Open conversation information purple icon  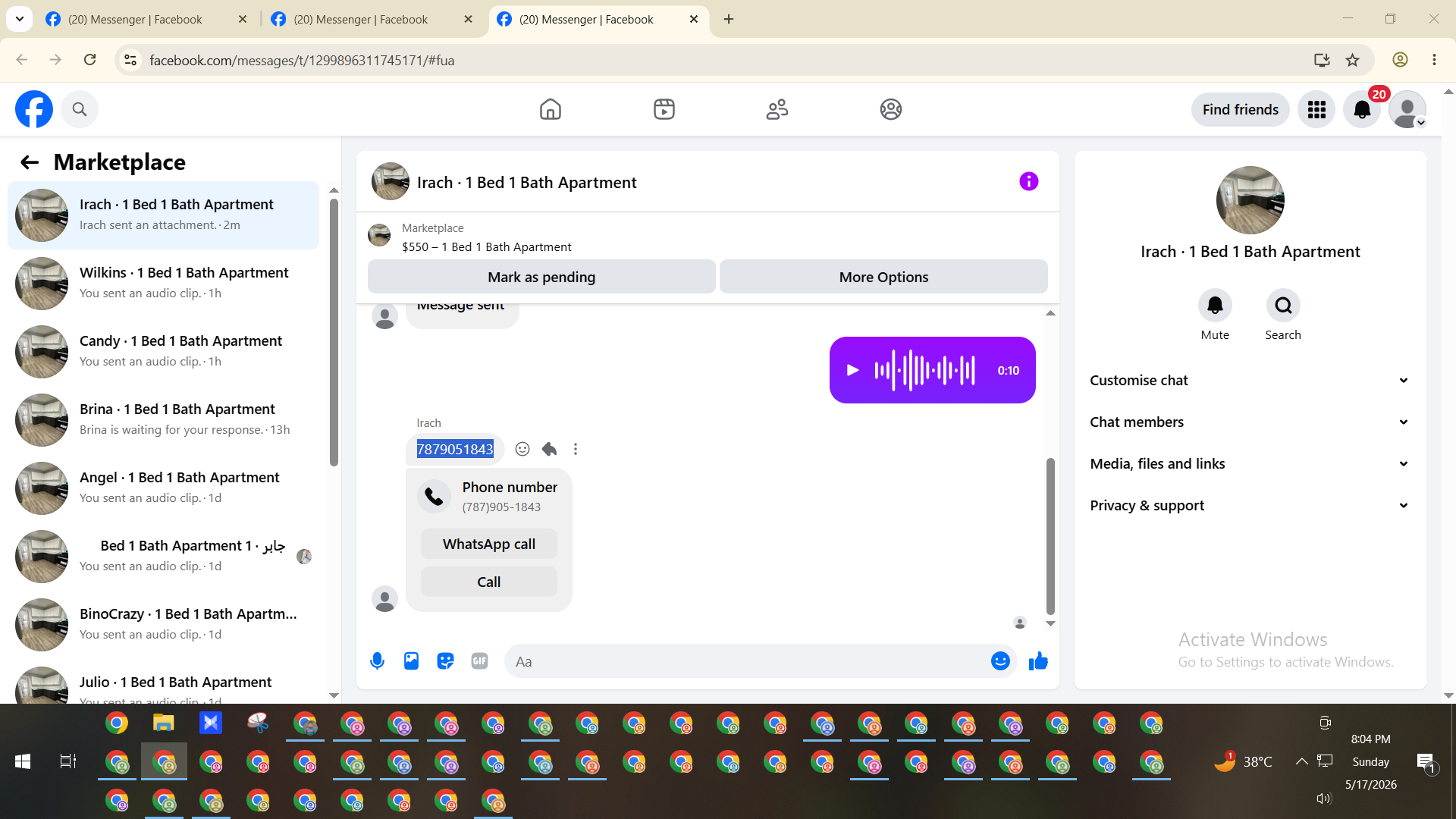(x=1029, y=181)
